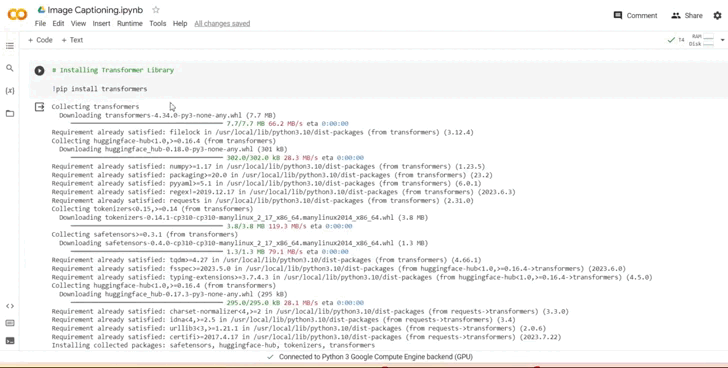Click the Installing Transformer Library comment
Screen dimensions: 728x368
click(x=113, y=71)
